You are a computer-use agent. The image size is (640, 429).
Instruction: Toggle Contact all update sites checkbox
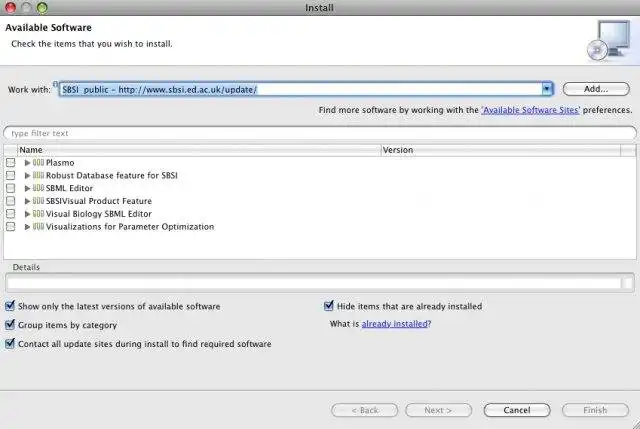click(x=10, y=343)
